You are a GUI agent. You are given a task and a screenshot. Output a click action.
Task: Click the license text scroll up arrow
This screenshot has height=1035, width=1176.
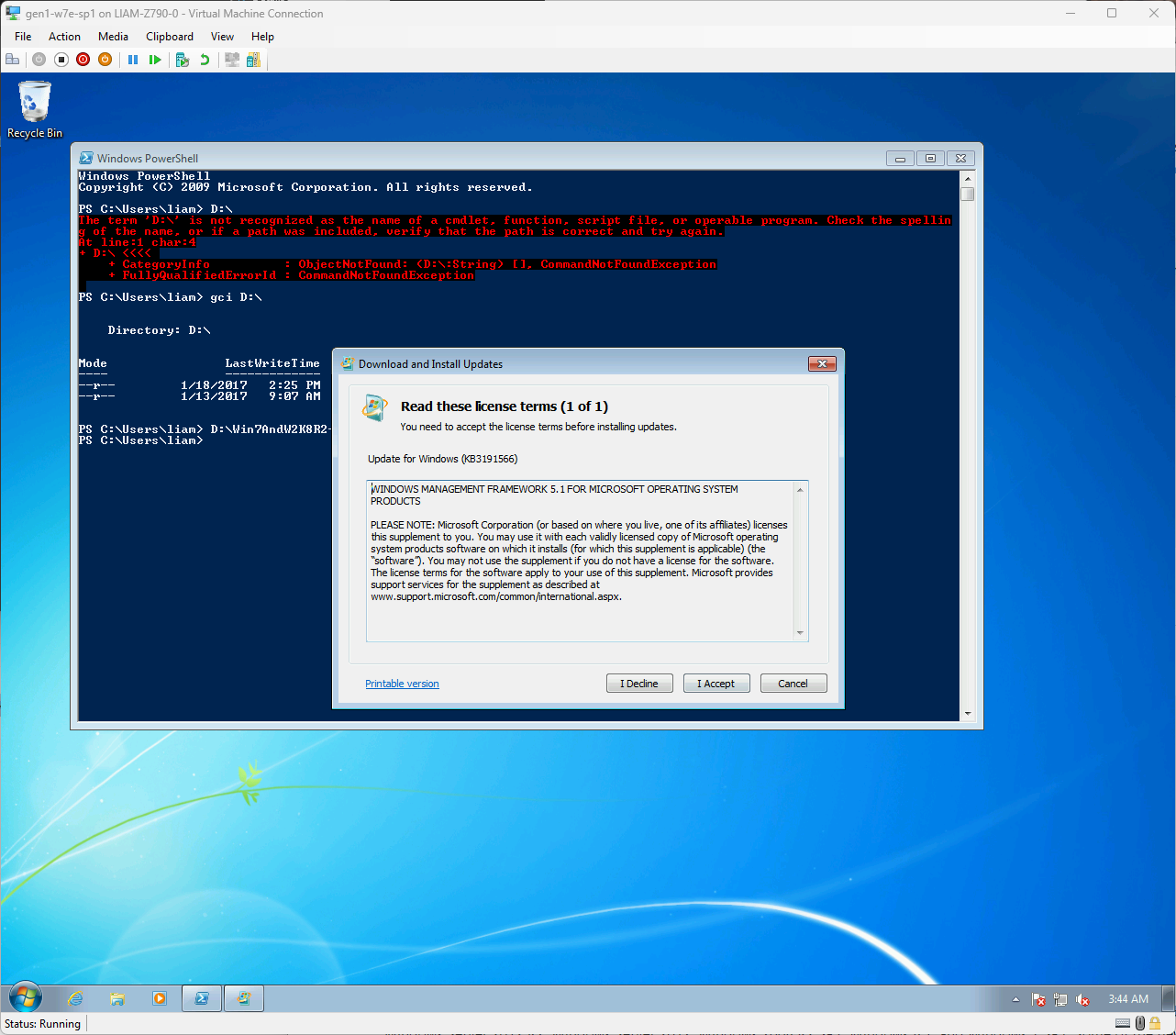(800, 489)
